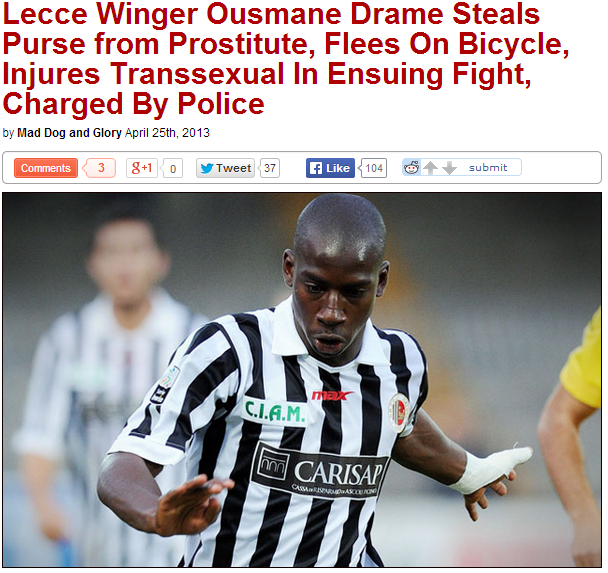Click the Reddit submit link
This screenshot has width=608, height=573.
coord(488,167)
